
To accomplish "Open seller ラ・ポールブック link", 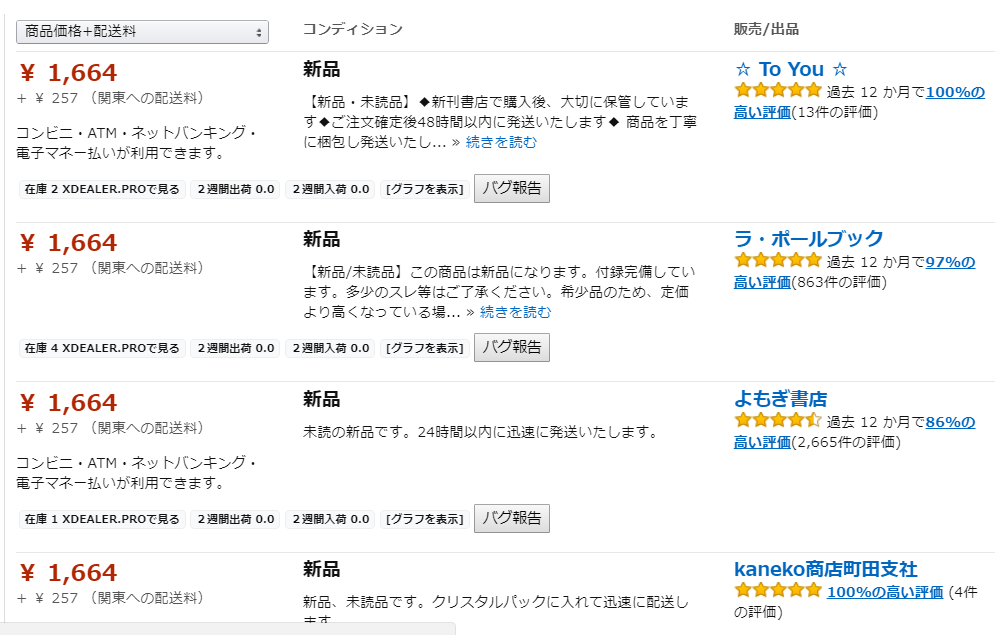I will click(x=808, y=238).
